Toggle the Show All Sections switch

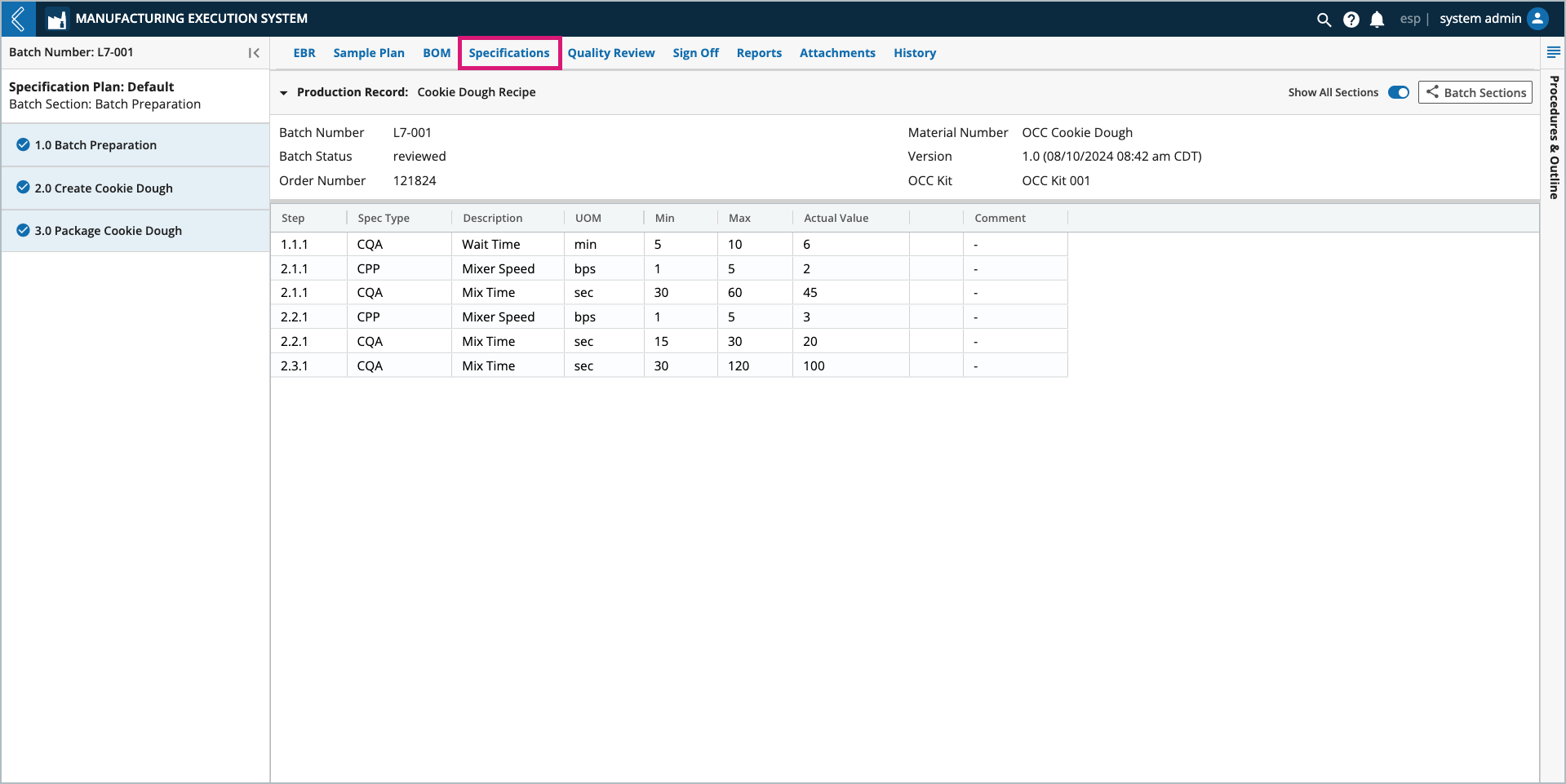click(x=1399, y=92)
